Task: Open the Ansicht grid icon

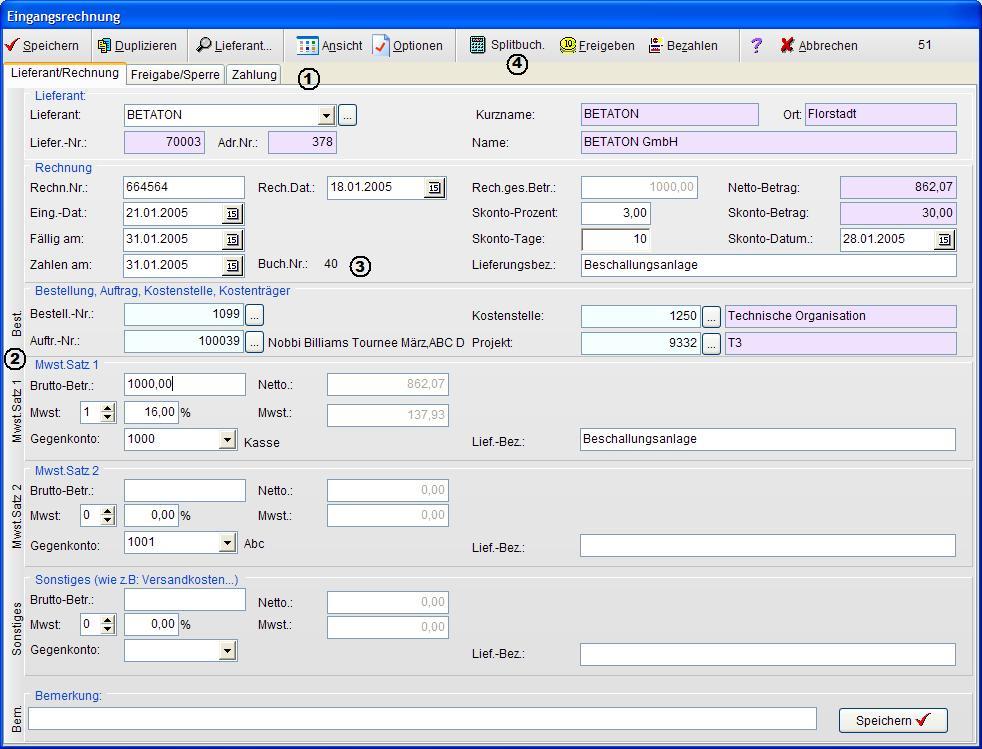Action: pyautogui.click(x=307, y=46)
